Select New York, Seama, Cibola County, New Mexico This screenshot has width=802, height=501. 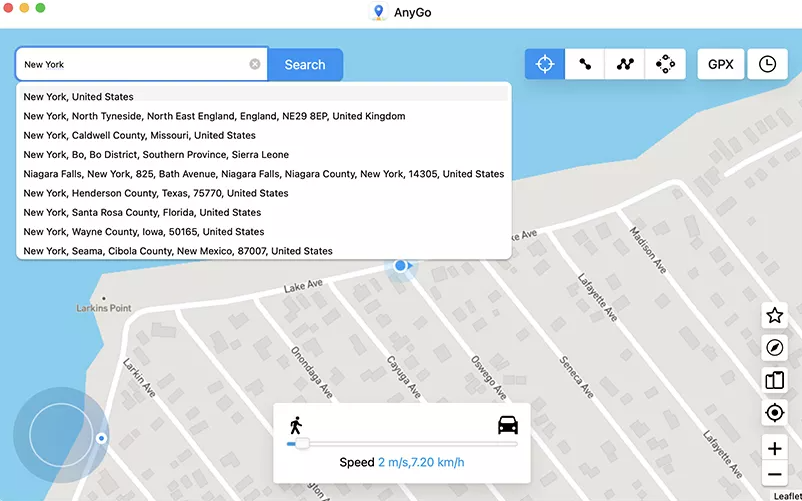tap(263, 250)
